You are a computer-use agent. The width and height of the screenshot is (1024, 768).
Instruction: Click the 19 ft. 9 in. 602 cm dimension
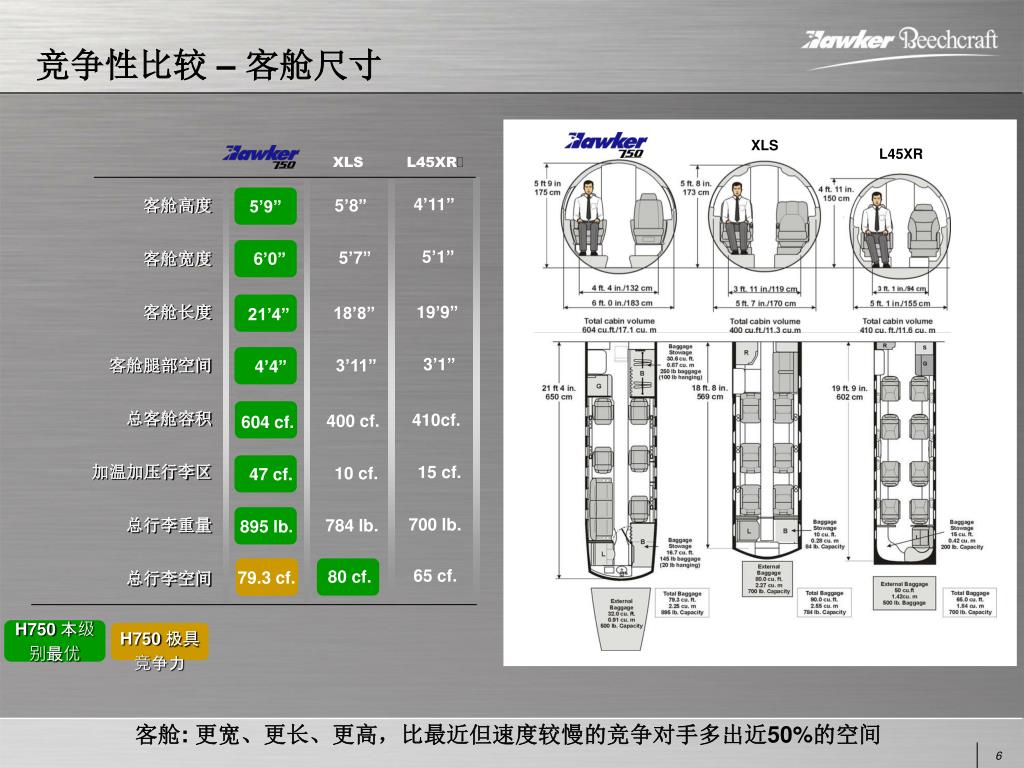tap(849, 392)
